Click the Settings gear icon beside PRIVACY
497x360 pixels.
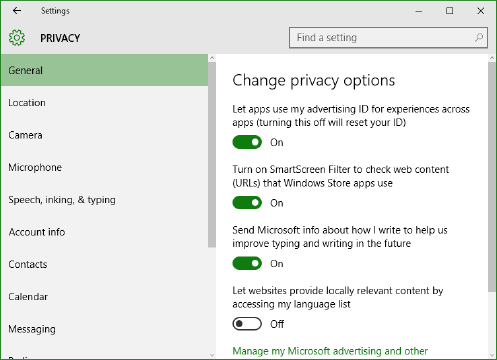[x=17, y=38]
